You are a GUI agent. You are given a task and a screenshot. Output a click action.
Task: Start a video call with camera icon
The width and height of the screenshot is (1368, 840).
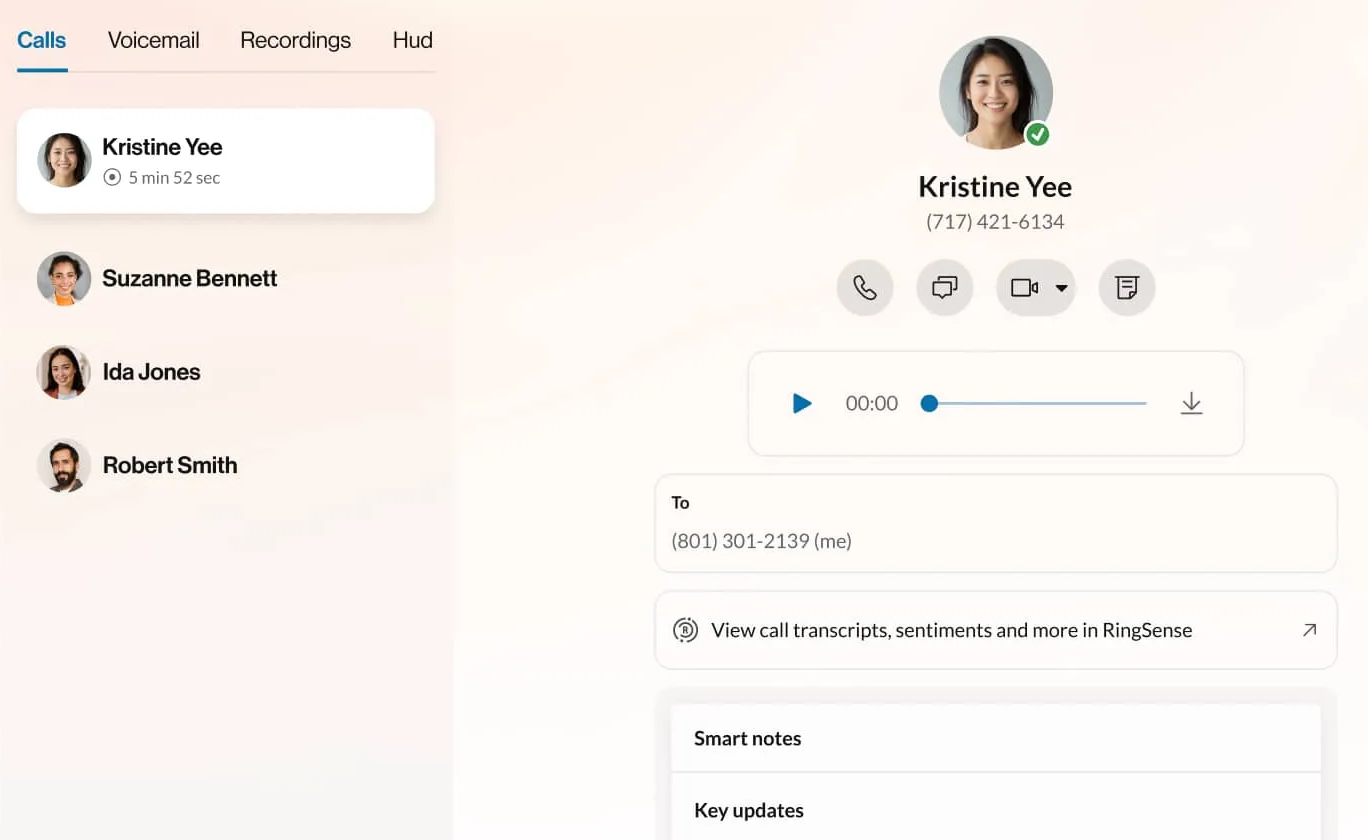[1024, 288]
